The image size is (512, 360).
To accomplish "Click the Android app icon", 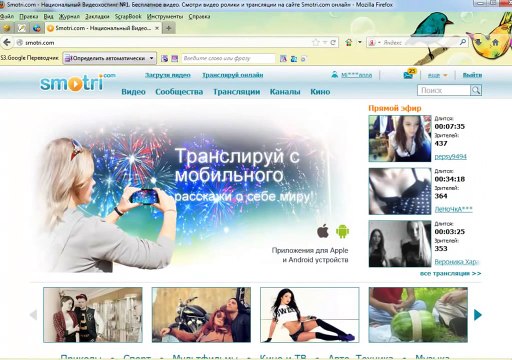I will pyautogui.click(x=342, y=231).
